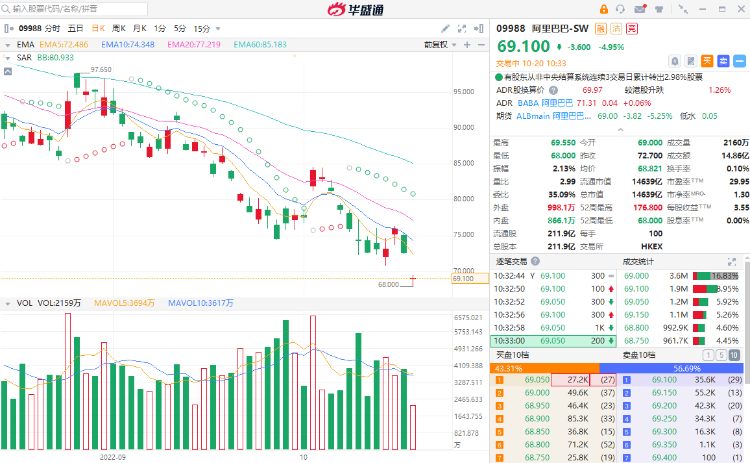Select the pencil drawing tool on chart

(445, 29)
